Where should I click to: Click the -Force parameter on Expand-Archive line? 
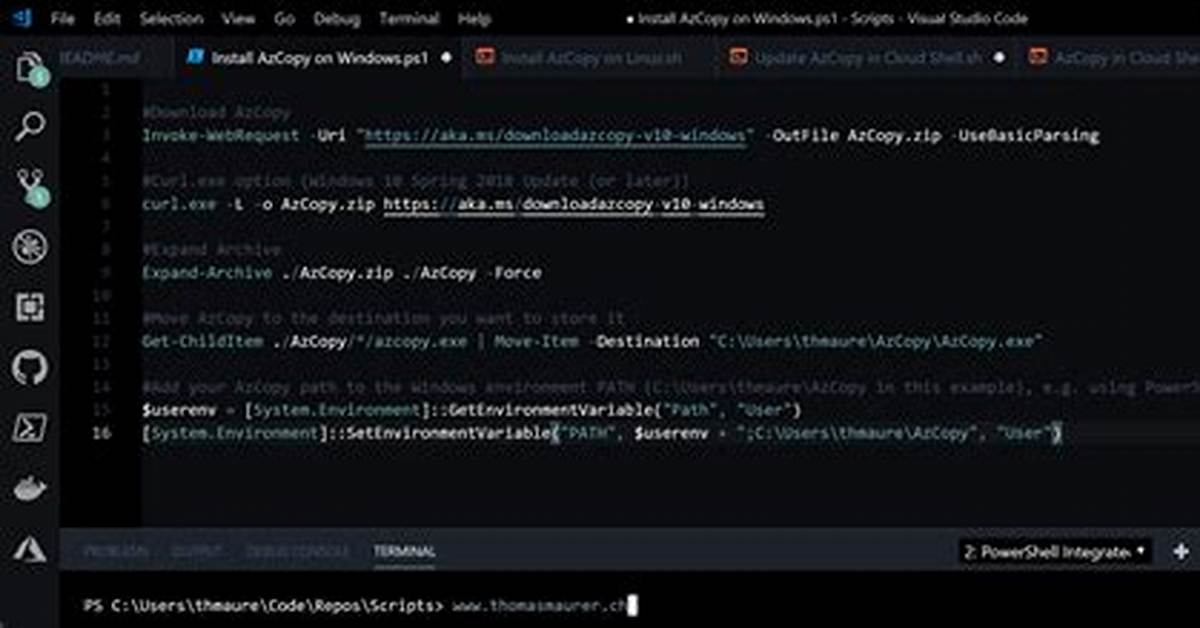pos(517,272)
